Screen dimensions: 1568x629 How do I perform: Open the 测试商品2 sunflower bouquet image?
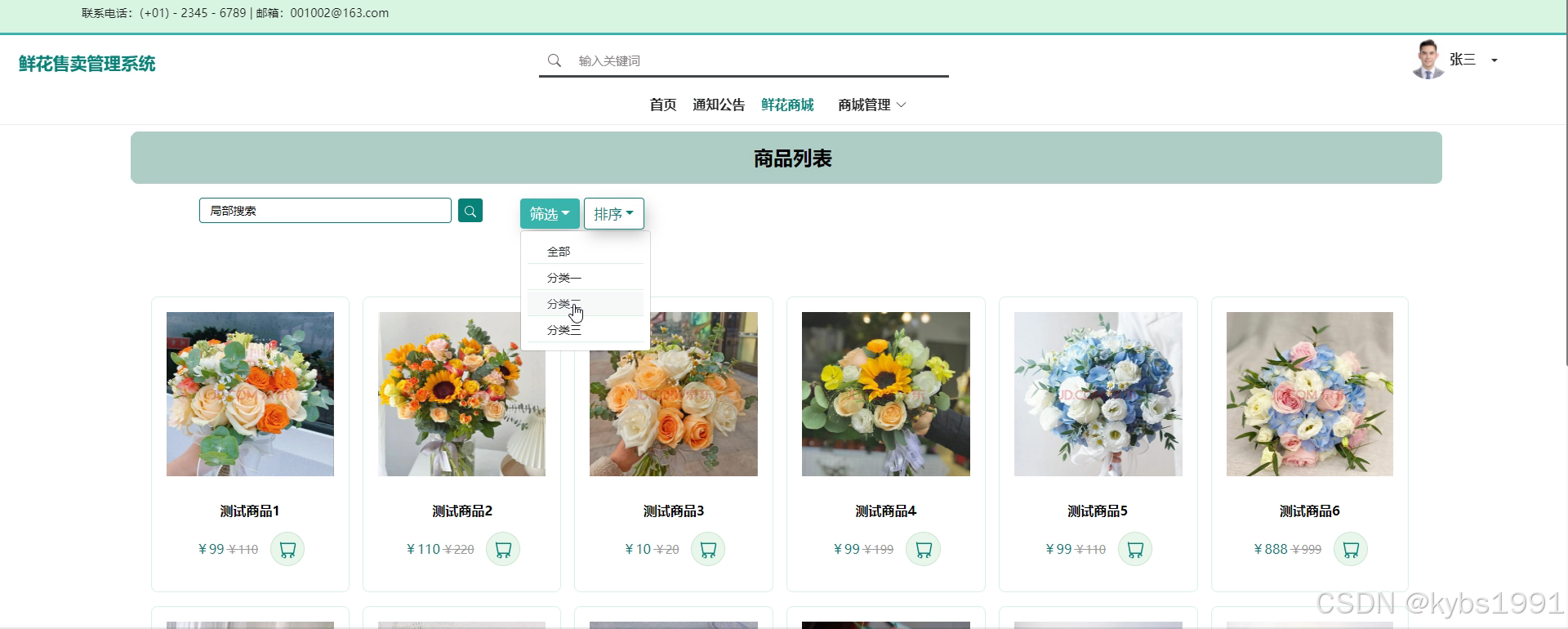pos(461,394)
